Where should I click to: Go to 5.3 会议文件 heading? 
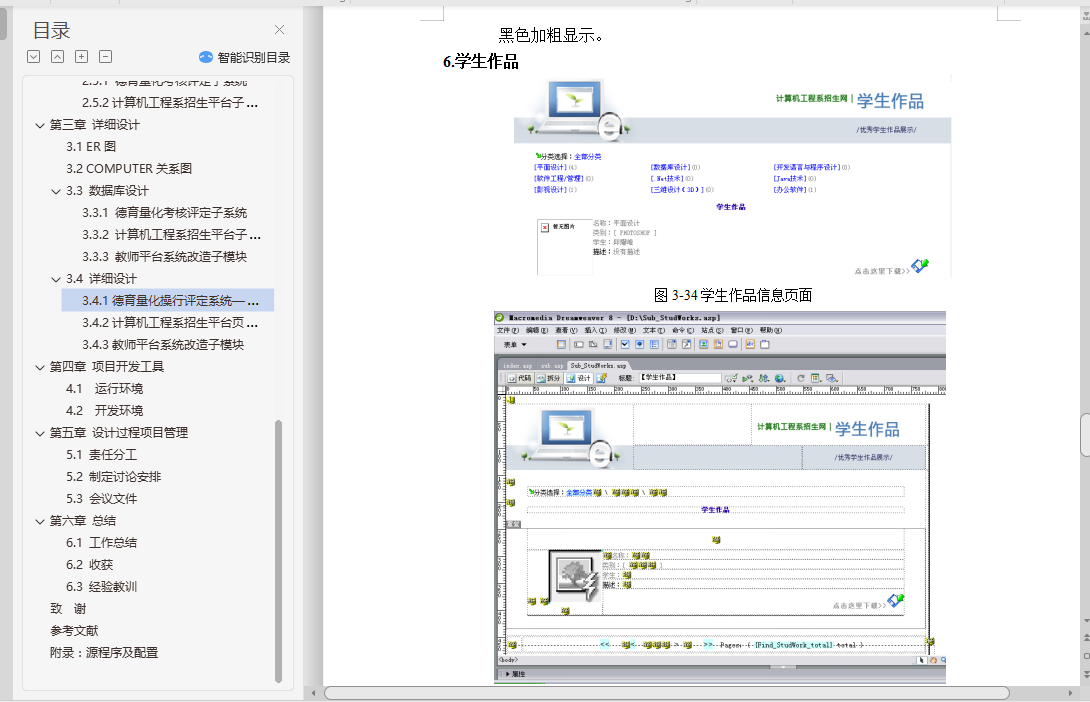tap(101, 498)
